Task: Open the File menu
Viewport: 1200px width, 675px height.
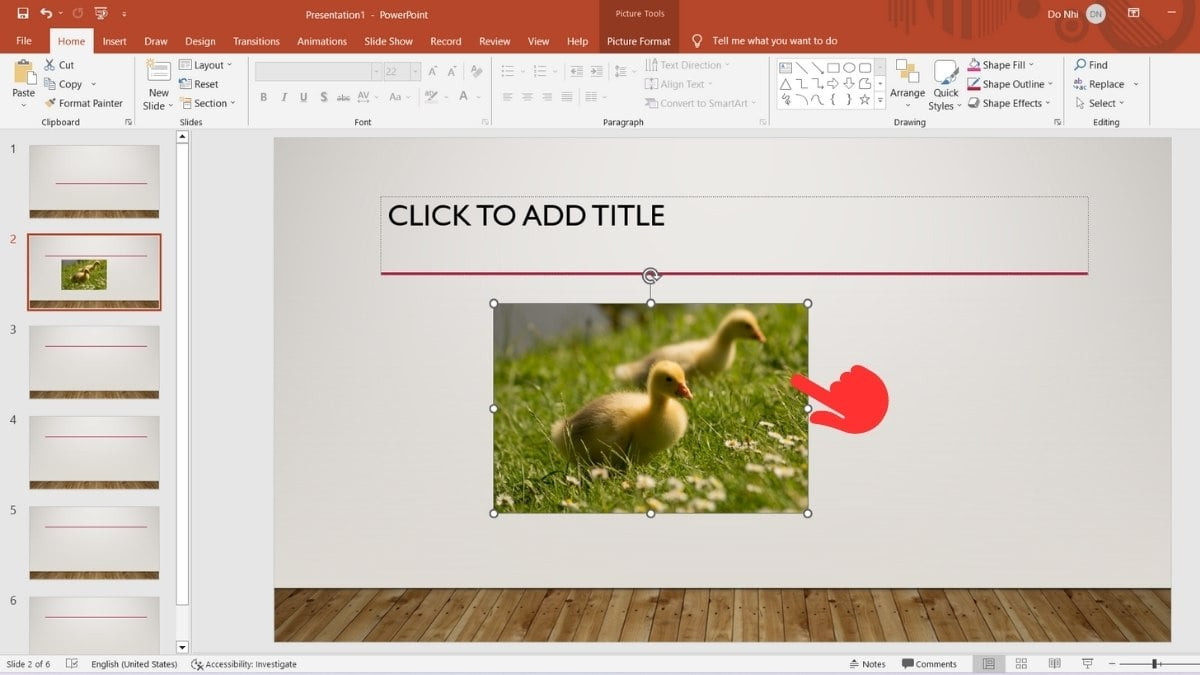Action: click(24, 41)
